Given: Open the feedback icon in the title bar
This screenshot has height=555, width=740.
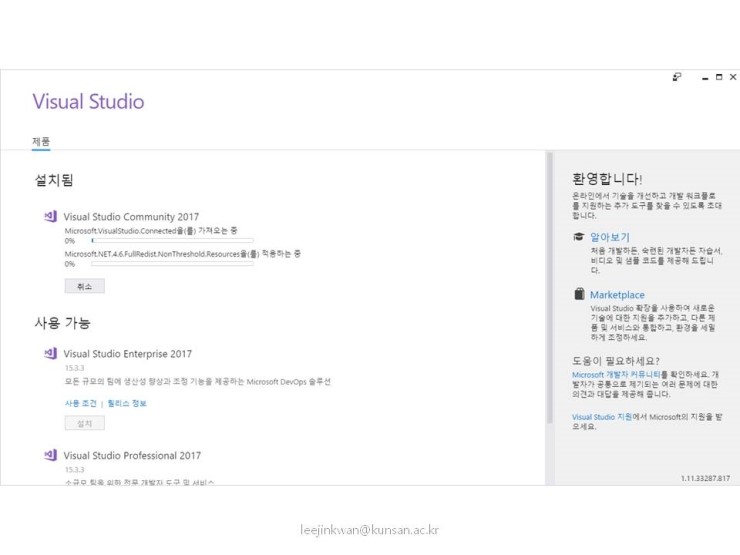Looking at the screenshot, I should pos(677,77).
